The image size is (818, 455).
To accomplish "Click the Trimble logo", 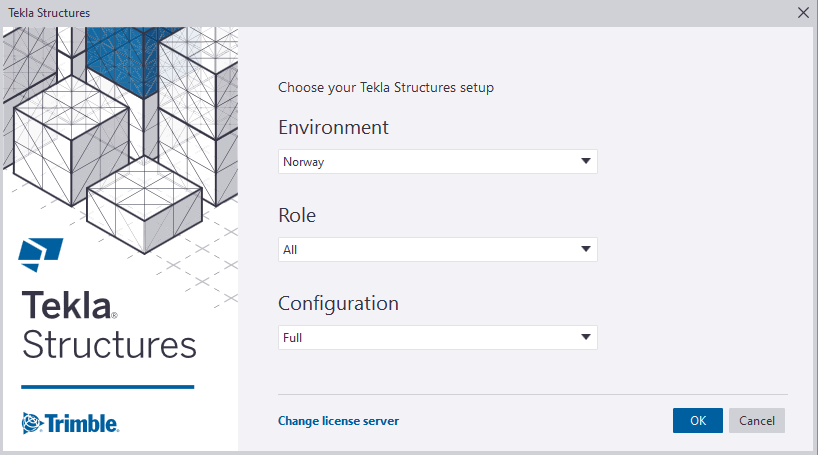I will 70,423.
